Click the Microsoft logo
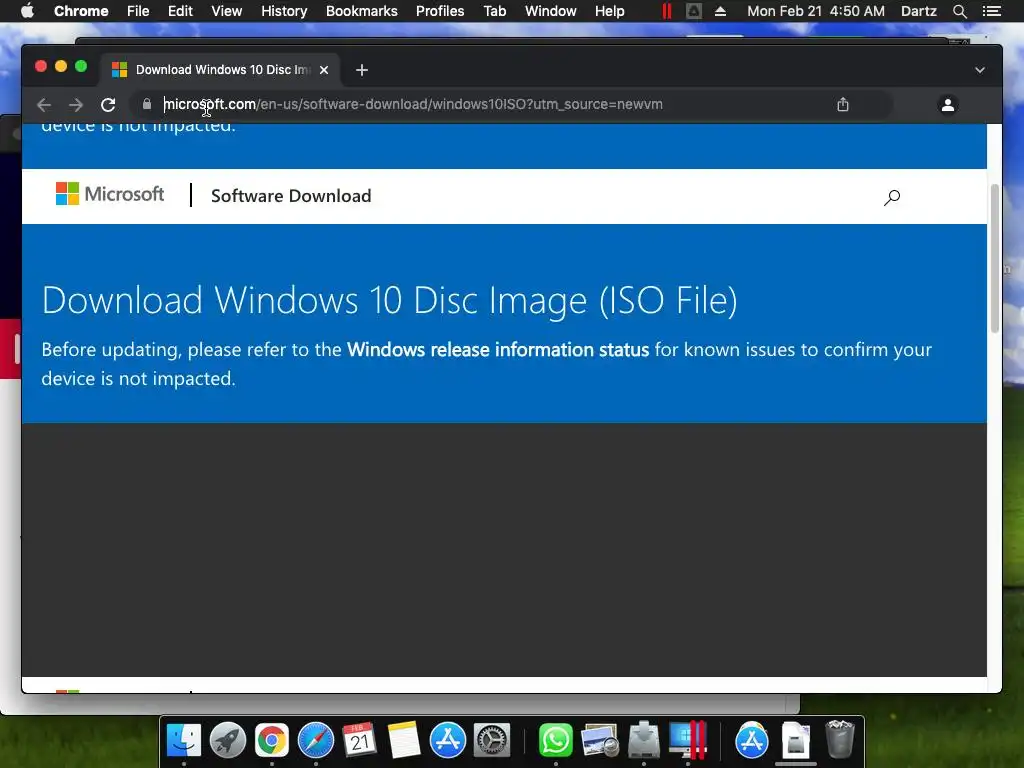 pyautogui.click(x=110, y=194)
